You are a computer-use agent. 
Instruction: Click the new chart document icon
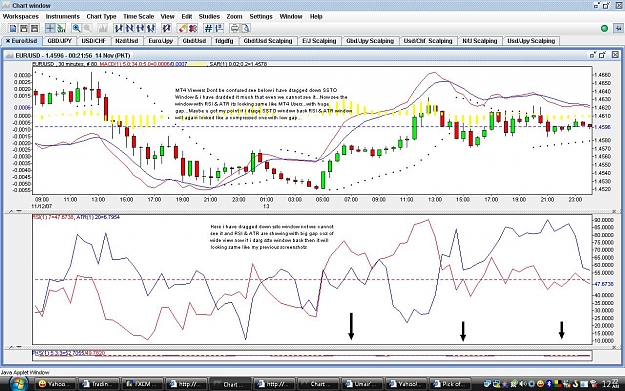click(x=13, y=28)
